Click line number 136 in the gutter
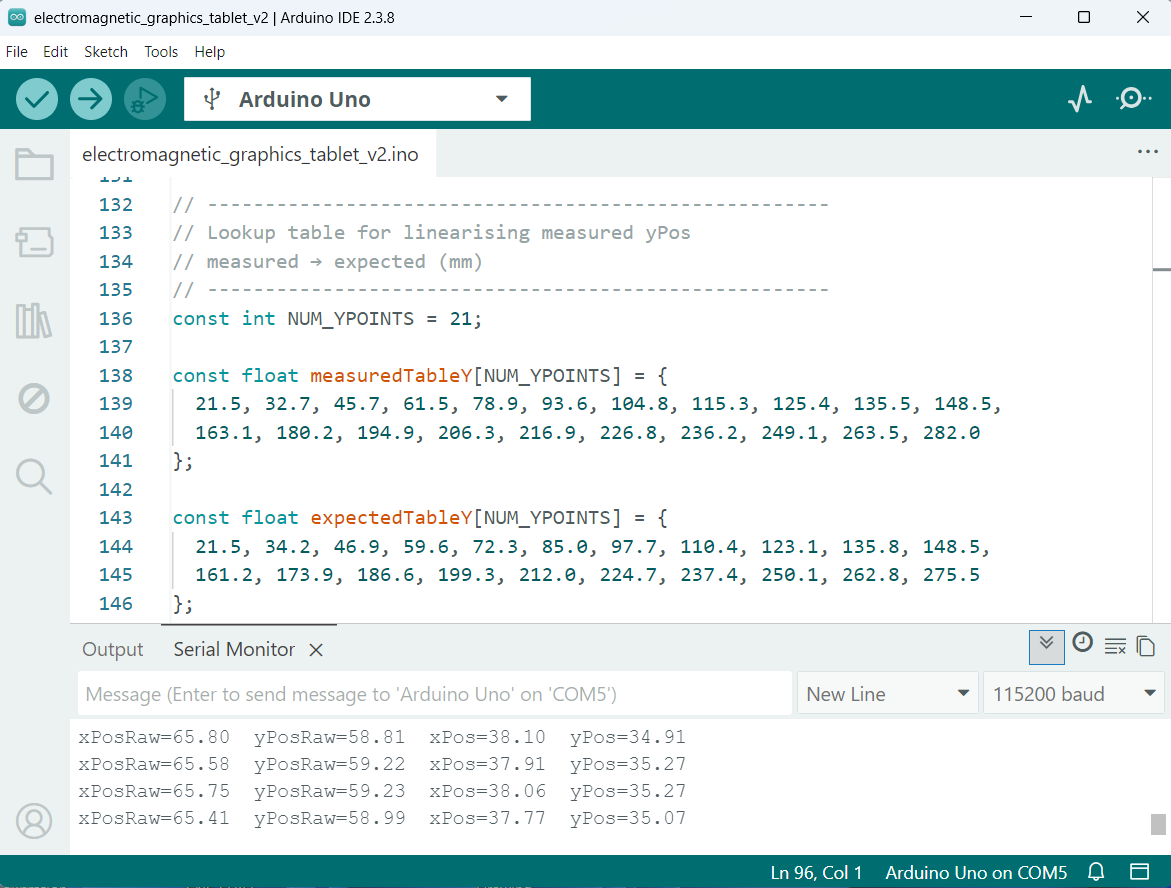The height and width of the screenshot is (888, 1171). 116,319
